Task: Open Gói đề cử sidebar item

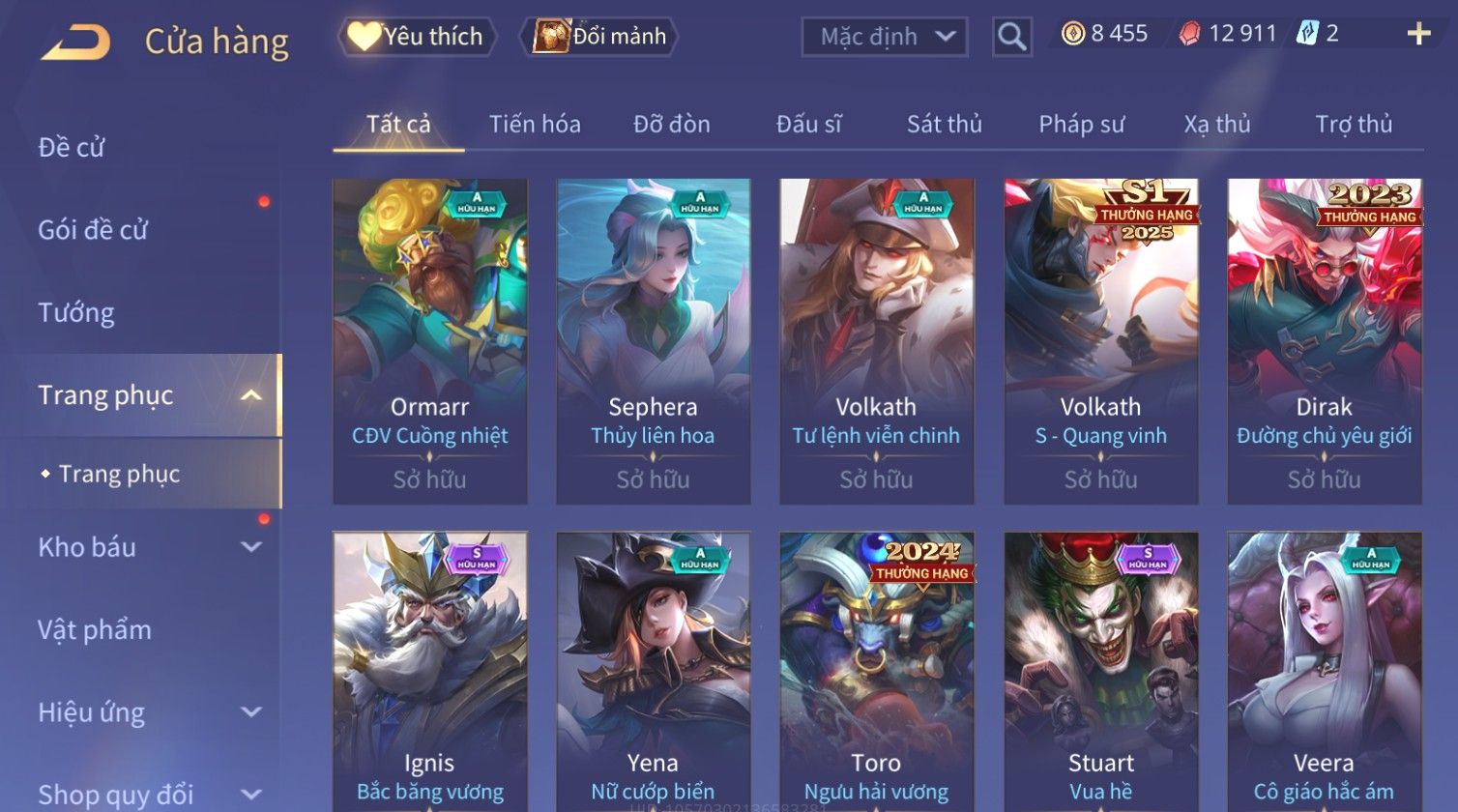Action: coord(93,230)
